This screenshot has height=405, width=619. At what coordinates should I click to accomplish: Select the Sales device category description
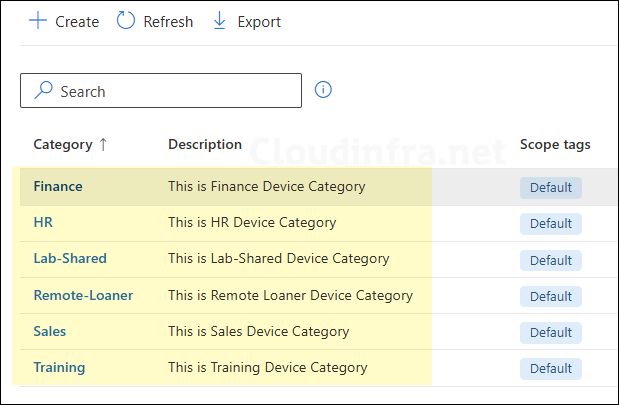[259, 331]
